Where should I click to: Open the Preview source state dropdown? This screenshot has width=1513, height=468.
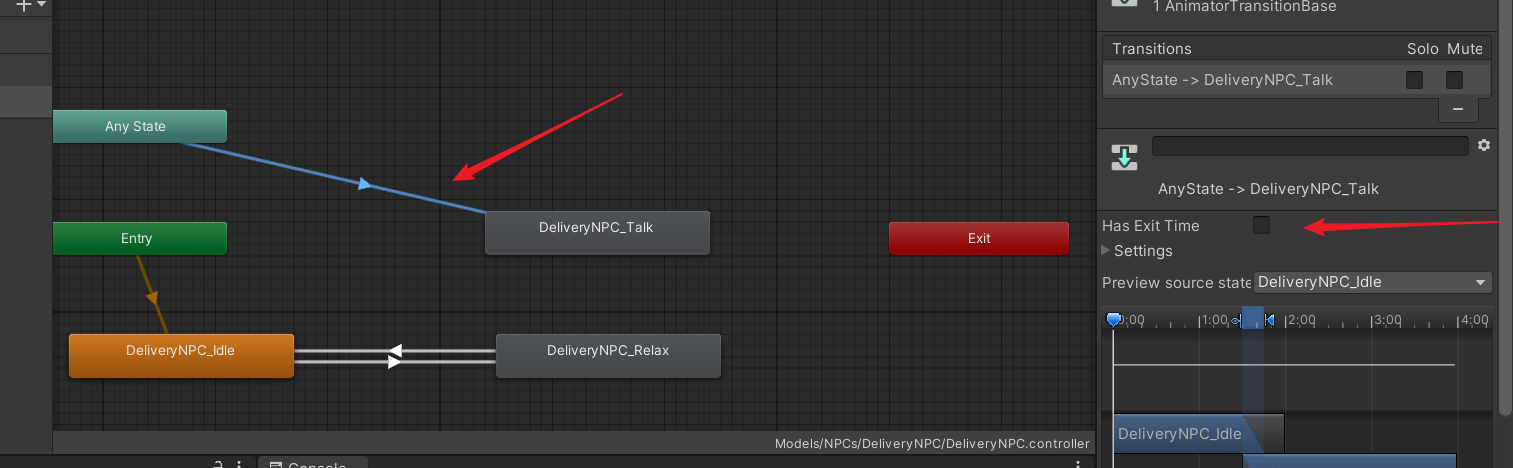coord(1373,282)
